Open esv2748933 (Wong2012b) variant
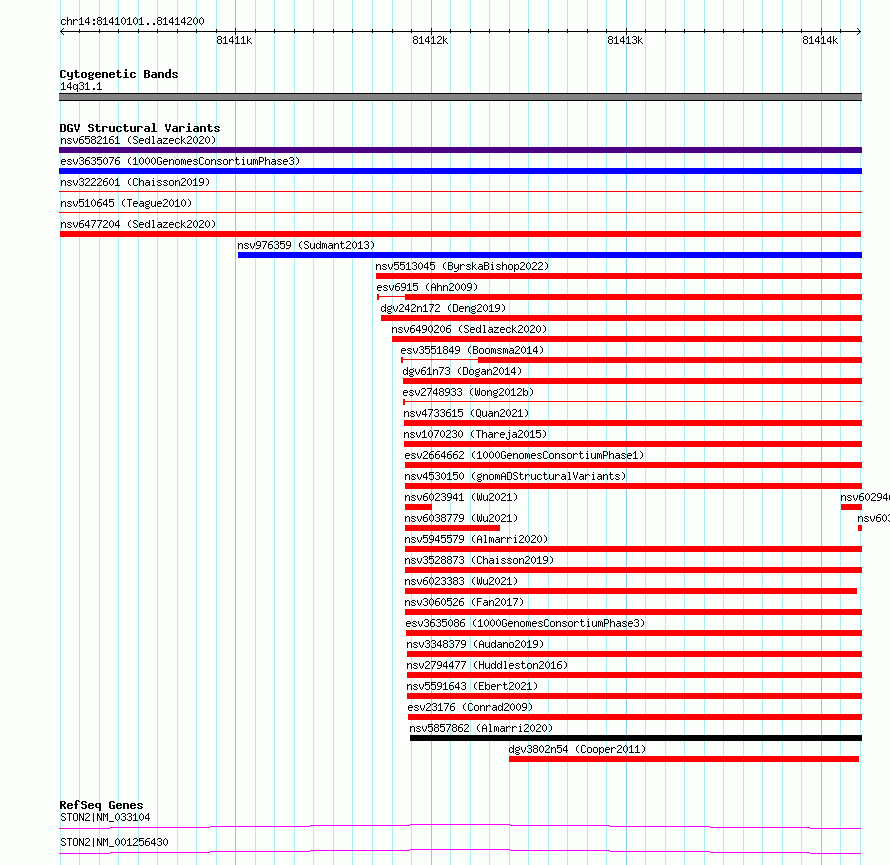 click(468, 392)
